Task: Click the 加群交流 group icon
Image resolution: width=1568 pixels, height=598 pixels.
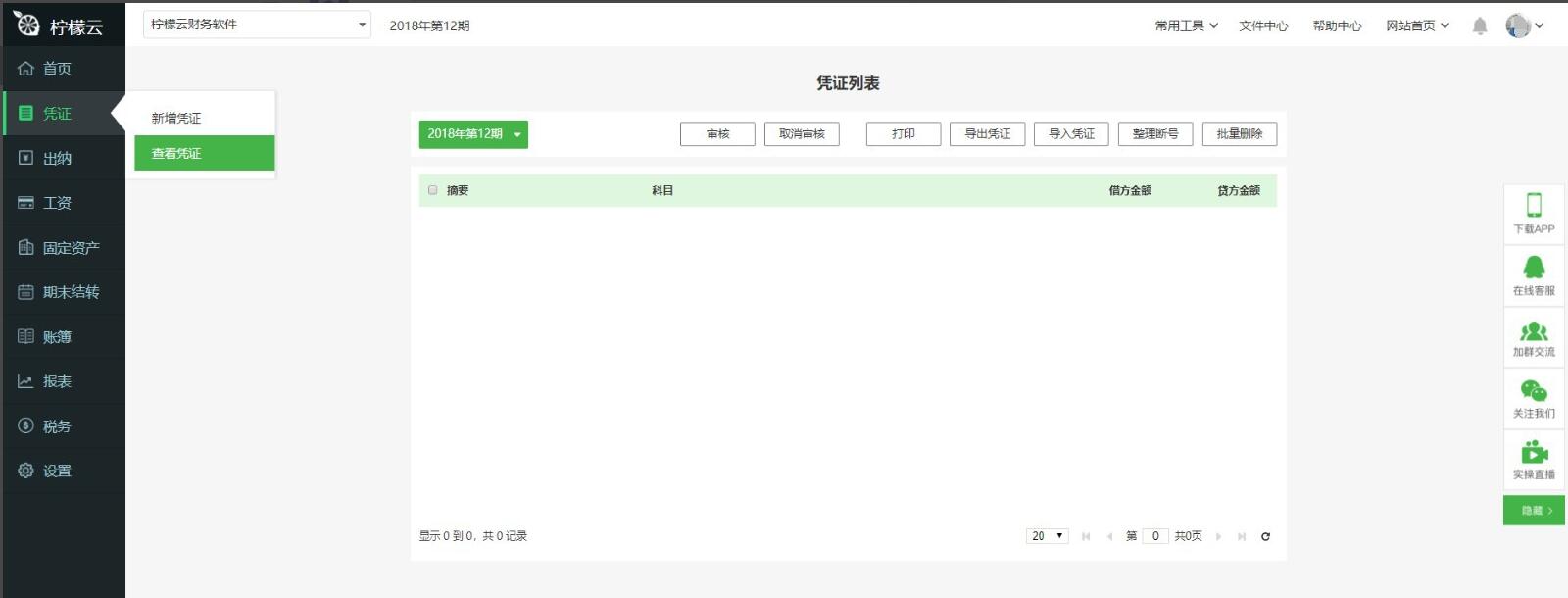Action: [x=1534, y=331]
